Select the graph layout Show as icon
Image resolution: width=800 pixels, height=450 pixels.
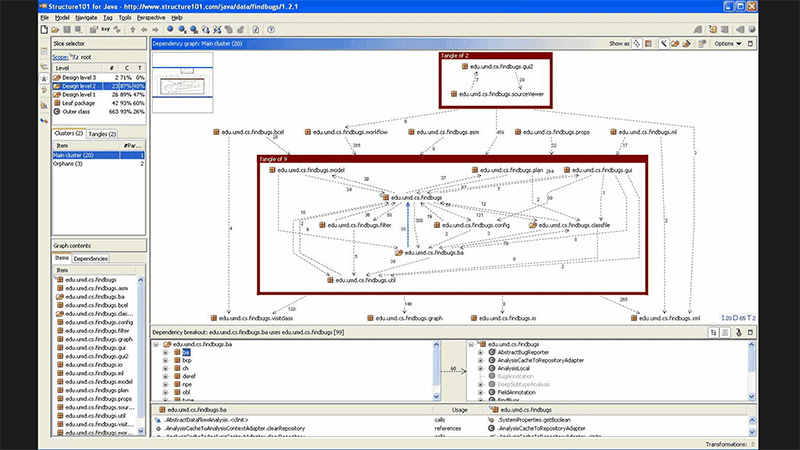pos(637,44)
